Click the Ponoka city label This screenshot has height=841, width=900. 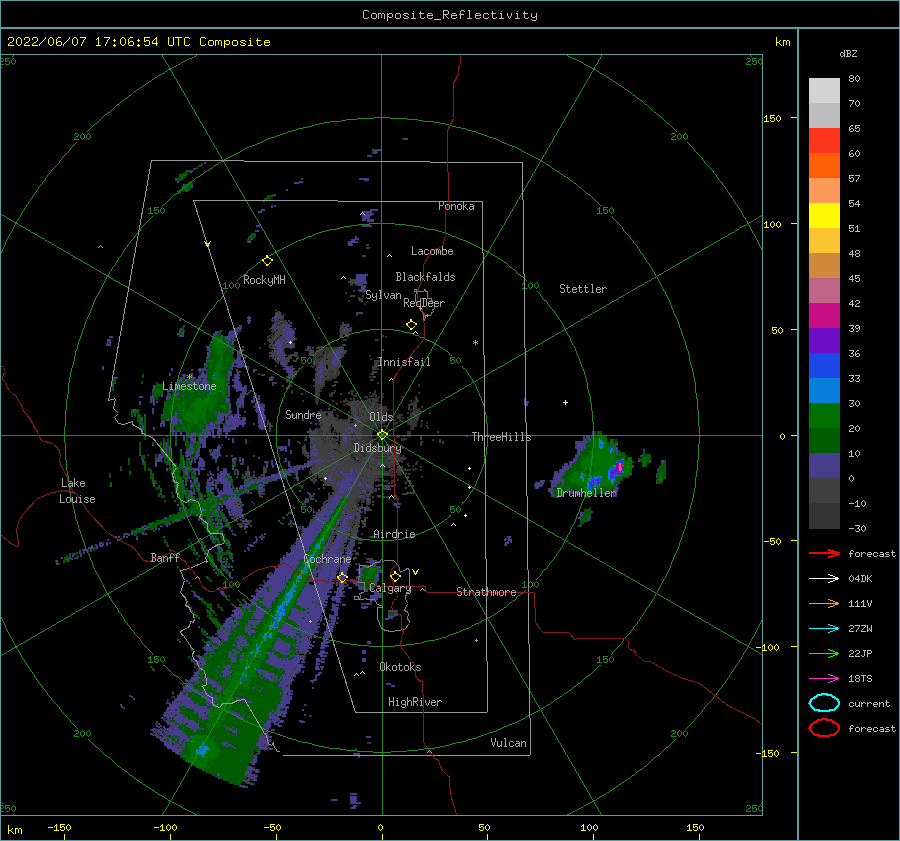pyautogui.click(x=456, y=206)
